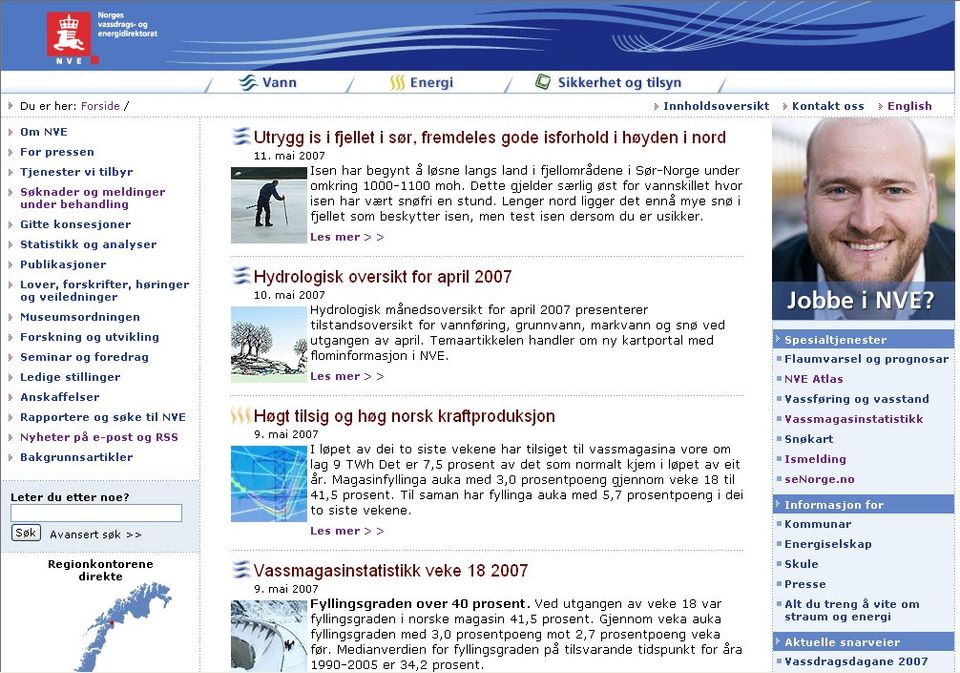Click the flame icon beside Energi
This screenshot has height=673, width=960.
398,82
